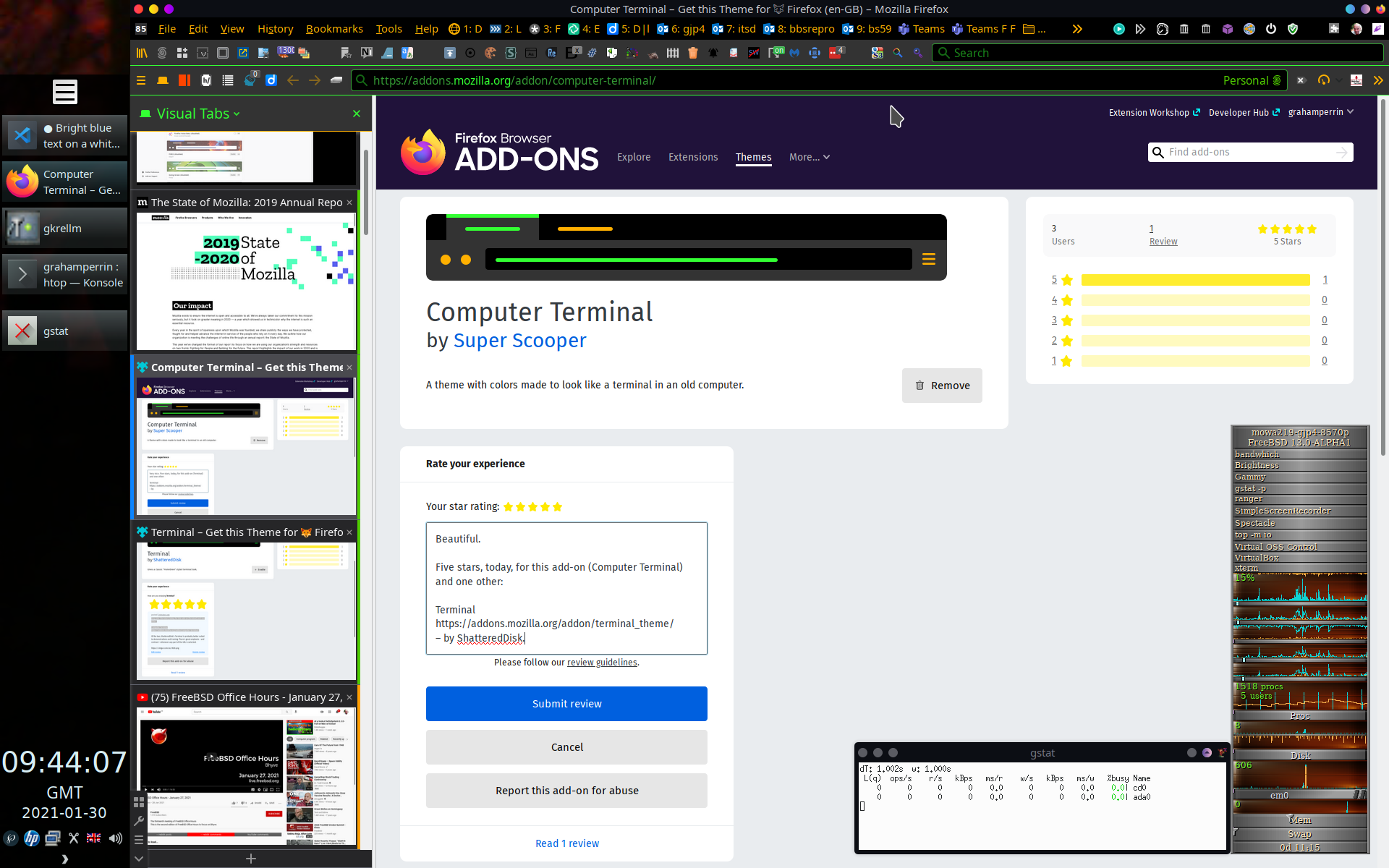The image size is (1389, 868).
Task: Click magnifier icon in Find add-ons box
Action: [1158, 152]
